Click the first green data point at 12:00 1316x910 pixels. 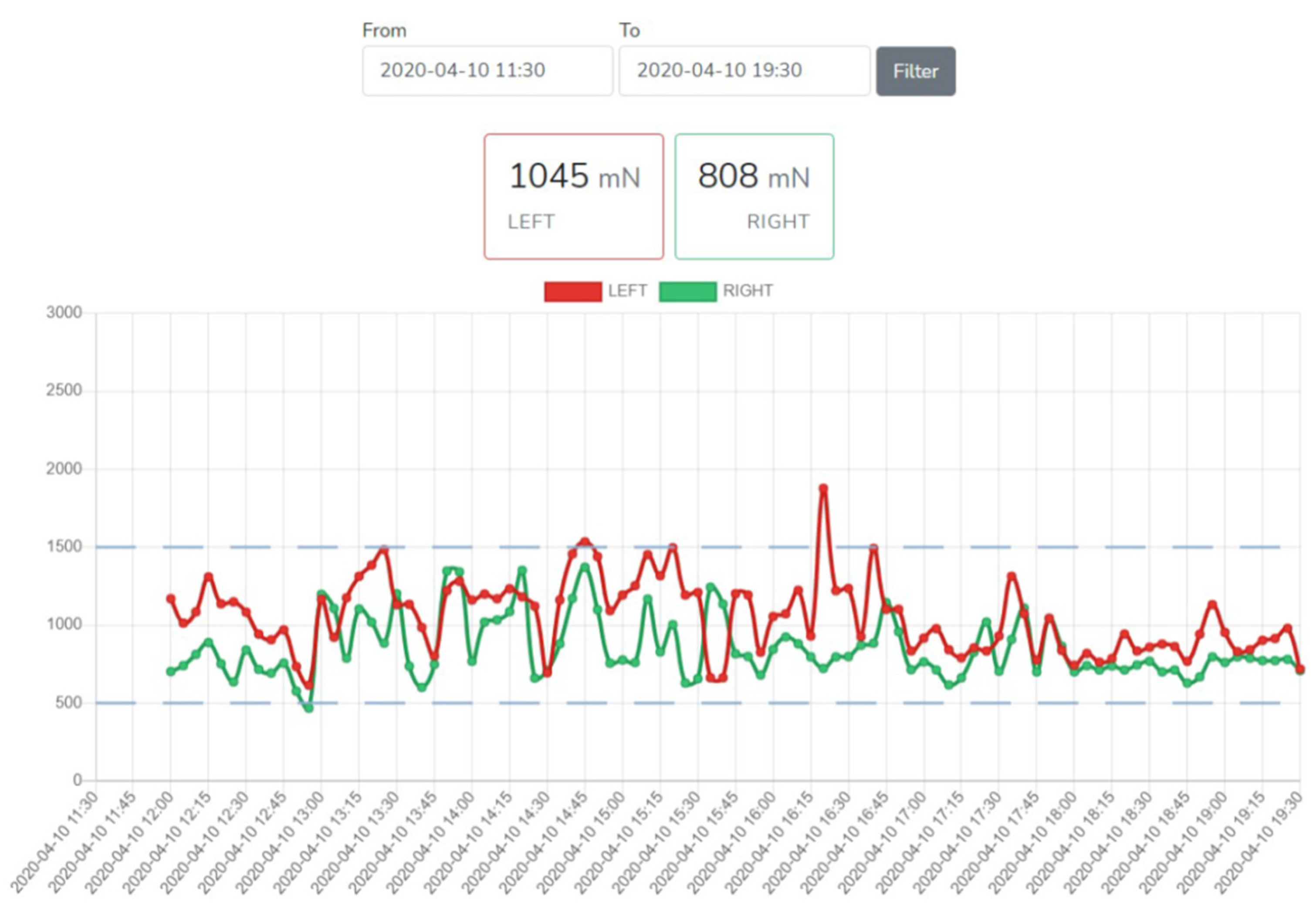pyautogui.click(x=170, y=672)
